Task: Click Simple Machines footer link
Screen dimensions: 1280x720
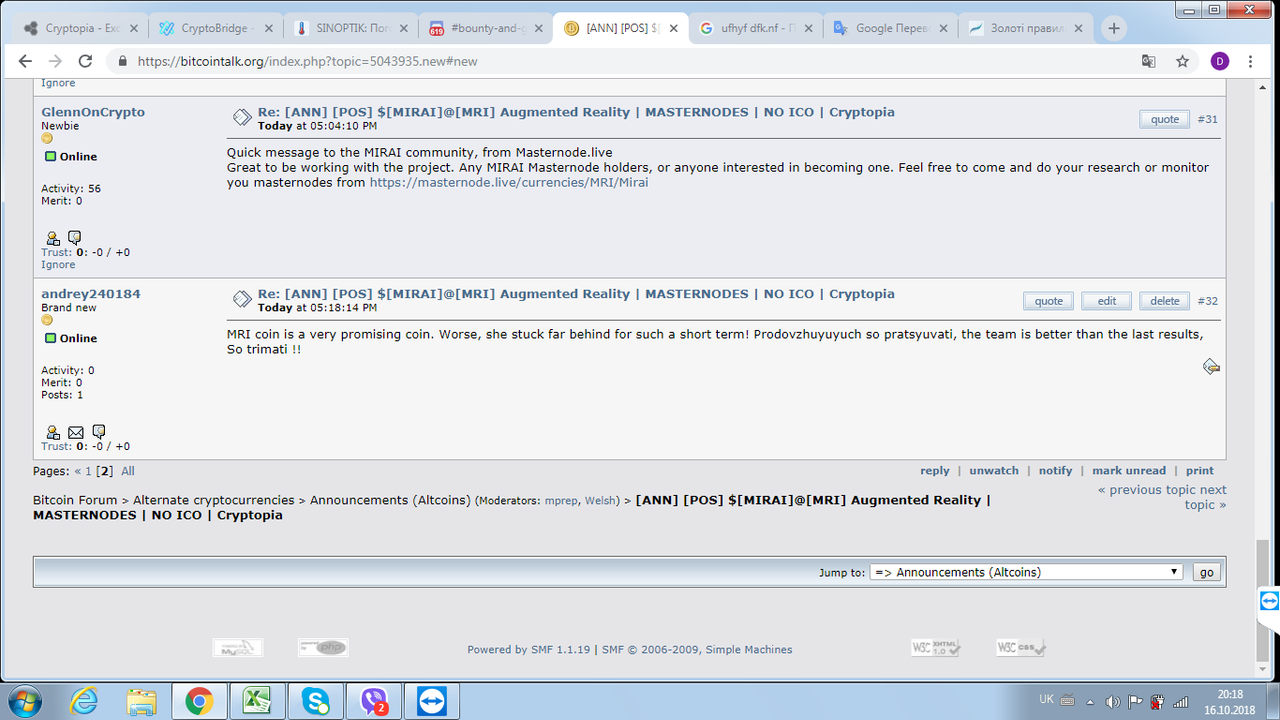Action: click(x=749, y=650)
